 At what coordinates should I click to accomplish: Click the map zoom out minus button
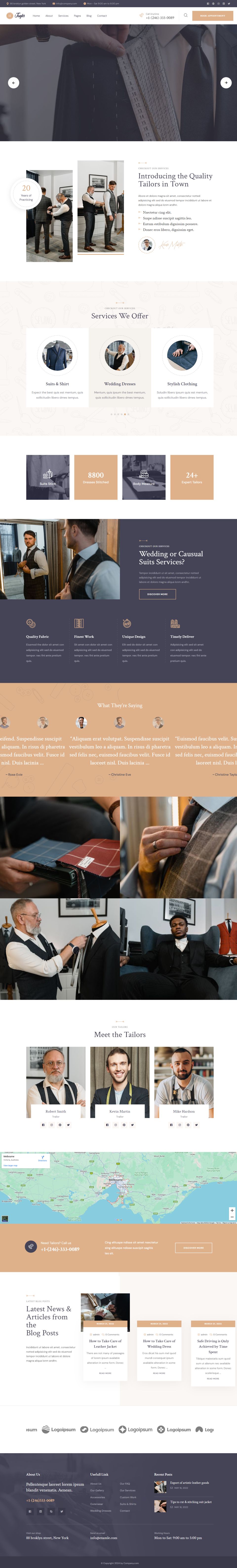click(232, 1216)
